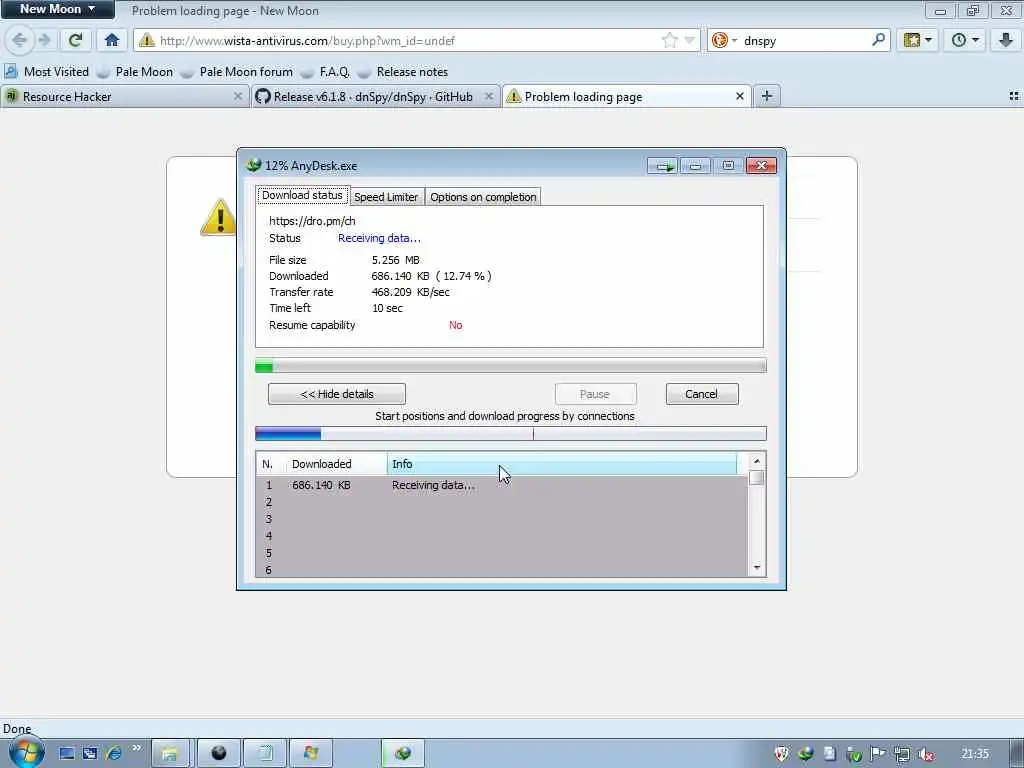Open the address bar history dropdown arrow
This screenshot has width=1024, height=768.
point(689,40)
